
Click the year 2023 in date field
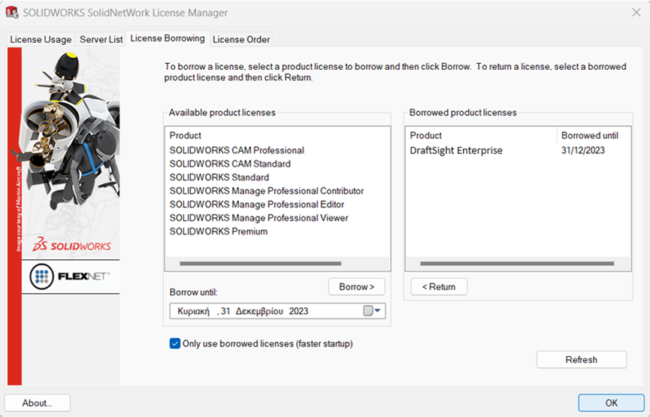pos(299,311)
